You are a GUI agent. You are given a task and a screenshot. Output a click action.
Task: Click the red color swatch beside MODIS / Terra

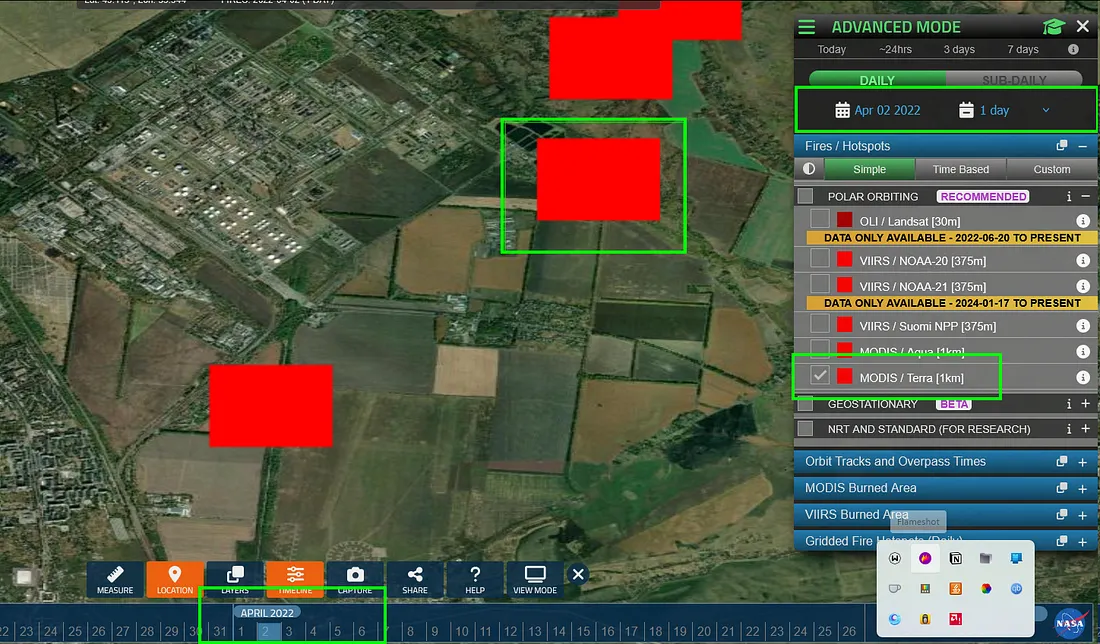coord(844,377)
